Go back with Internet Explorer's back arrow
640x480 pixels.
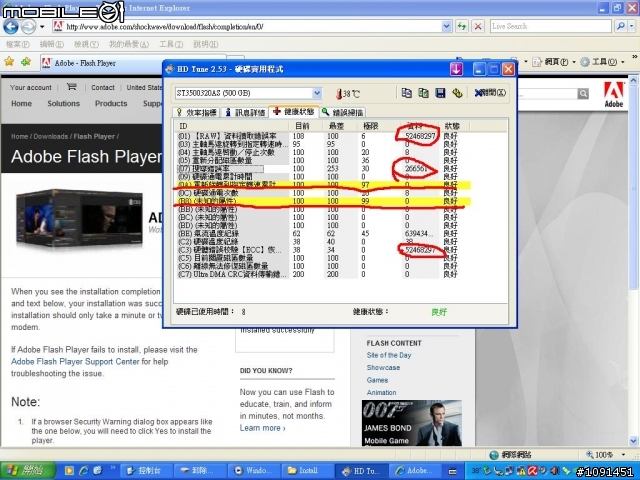[11, 27]
